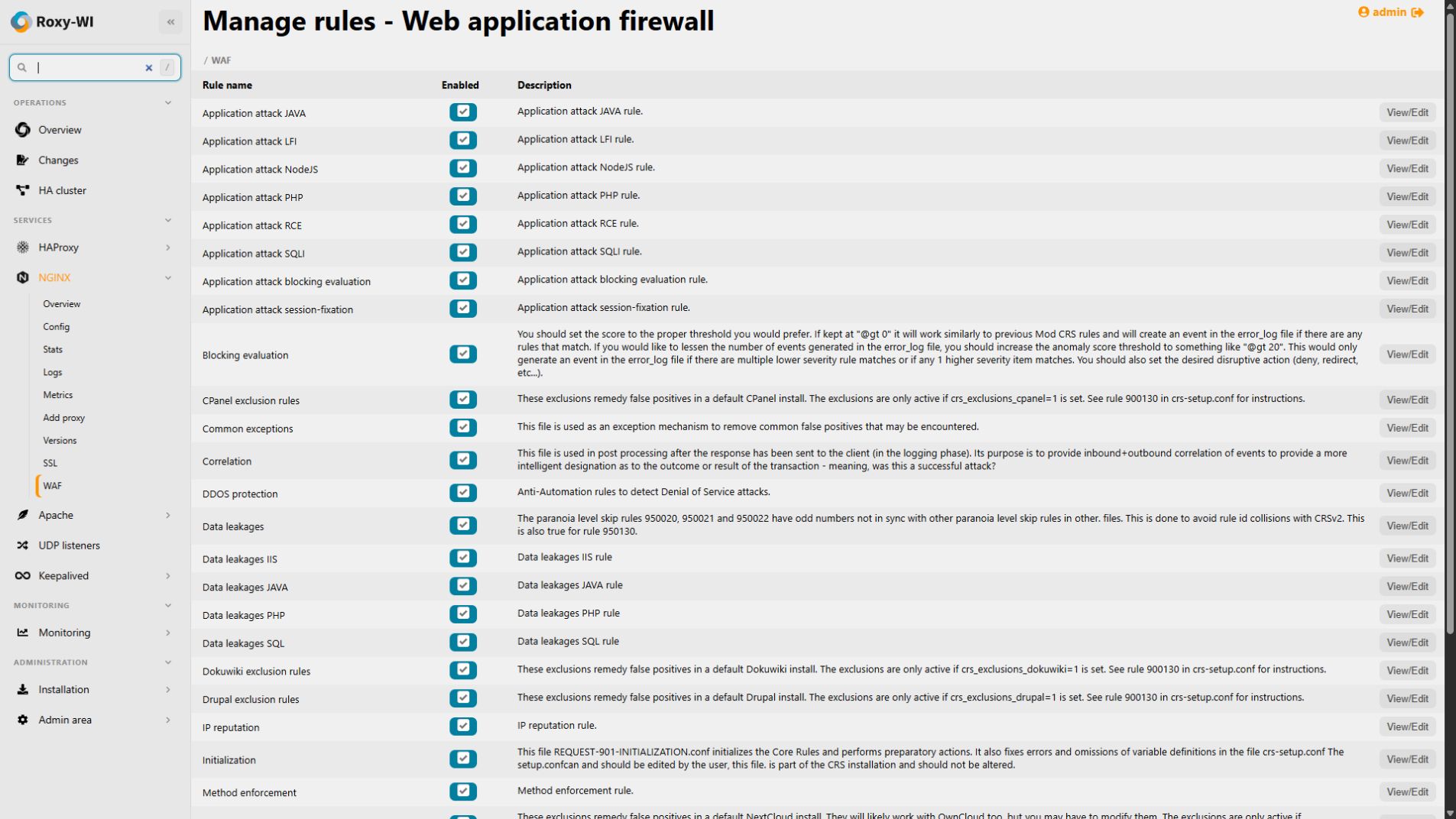Click the NGINX hexagon icon
The height and width of the screenshot is (819, 1456).
click(23, 278)
